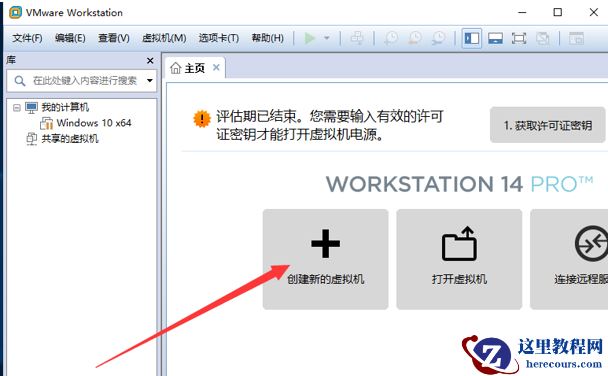Click the 创建新的虚拟机 tile

coord(325,259)
